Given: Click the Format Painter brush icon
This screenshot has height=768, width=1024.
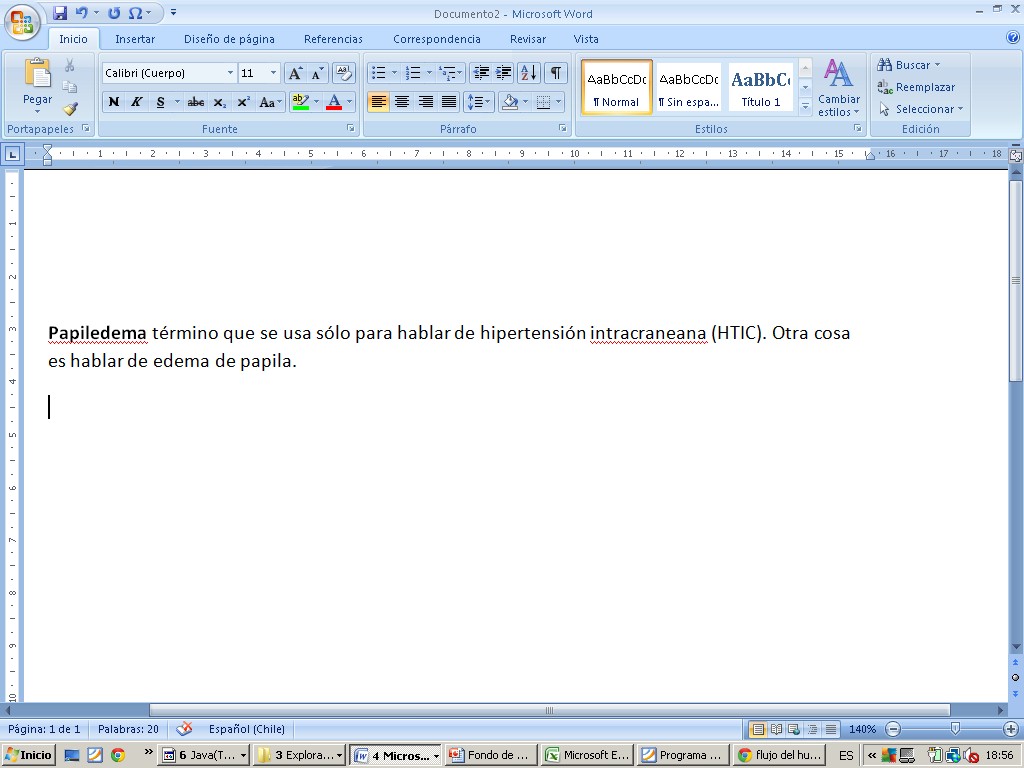Looking at the screenshot, I should [x=70, y=109].
